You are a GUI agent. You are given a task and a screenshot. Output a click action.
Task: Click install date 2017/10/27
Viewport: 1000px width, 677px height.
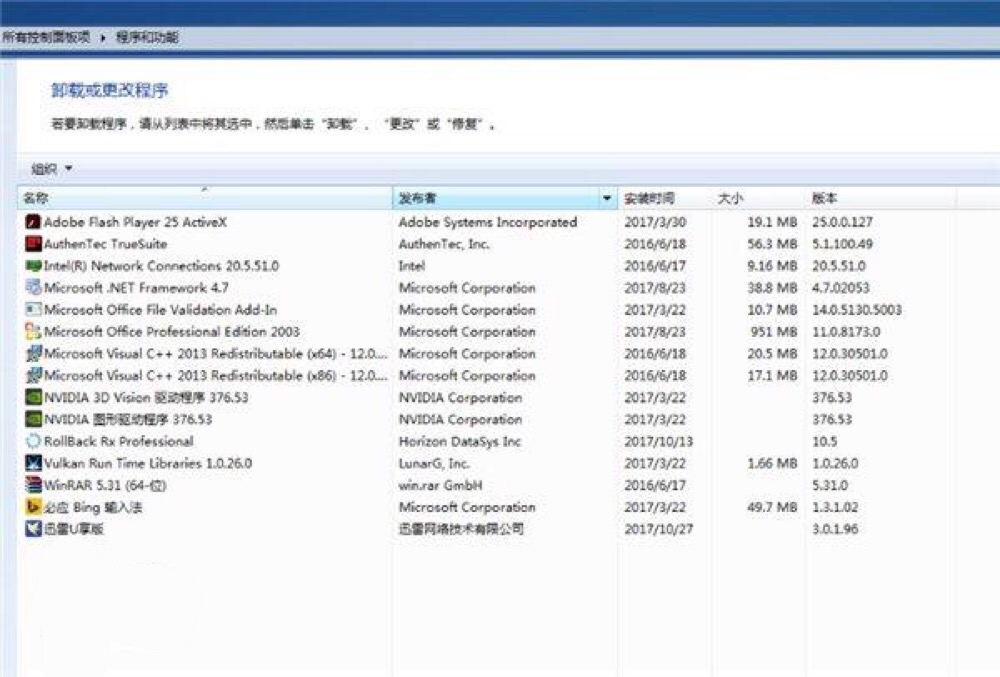(659, 528)
